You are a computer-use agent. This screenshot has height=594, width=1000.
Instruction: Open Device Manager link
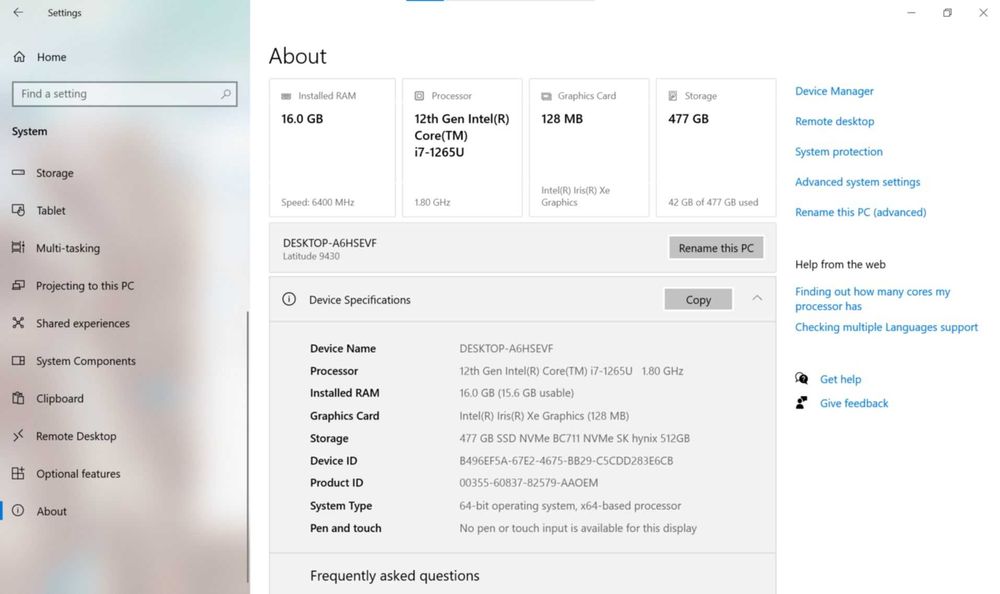click(834, 91)
